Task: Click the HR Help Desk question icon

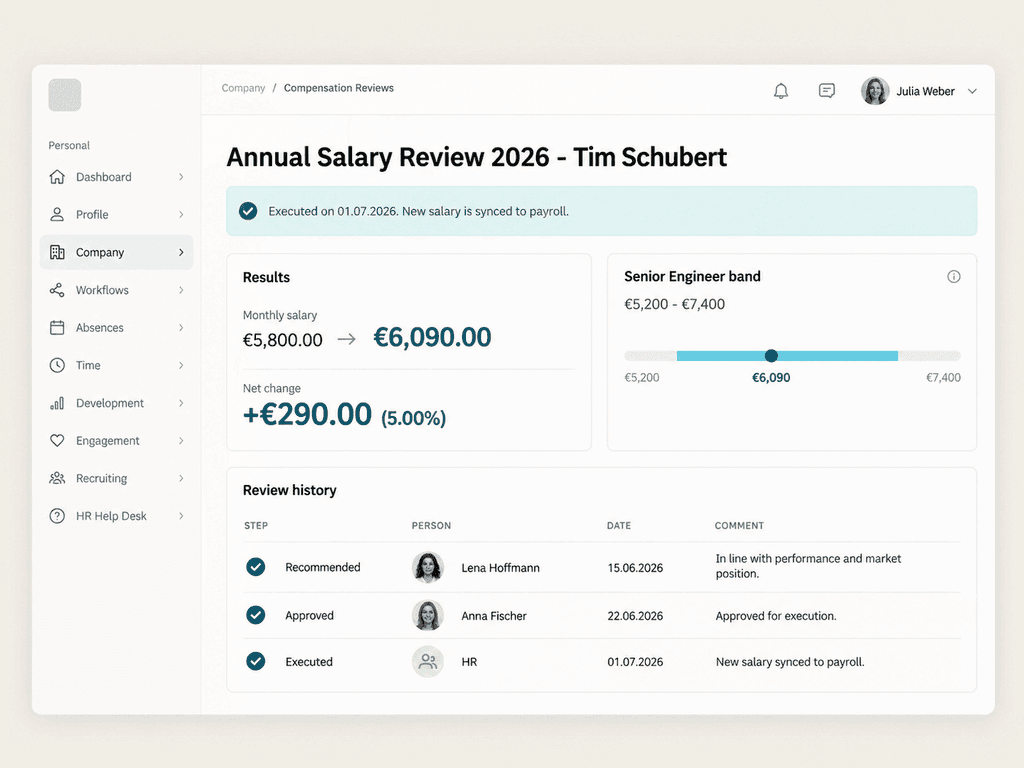Action: coord(57,516)
